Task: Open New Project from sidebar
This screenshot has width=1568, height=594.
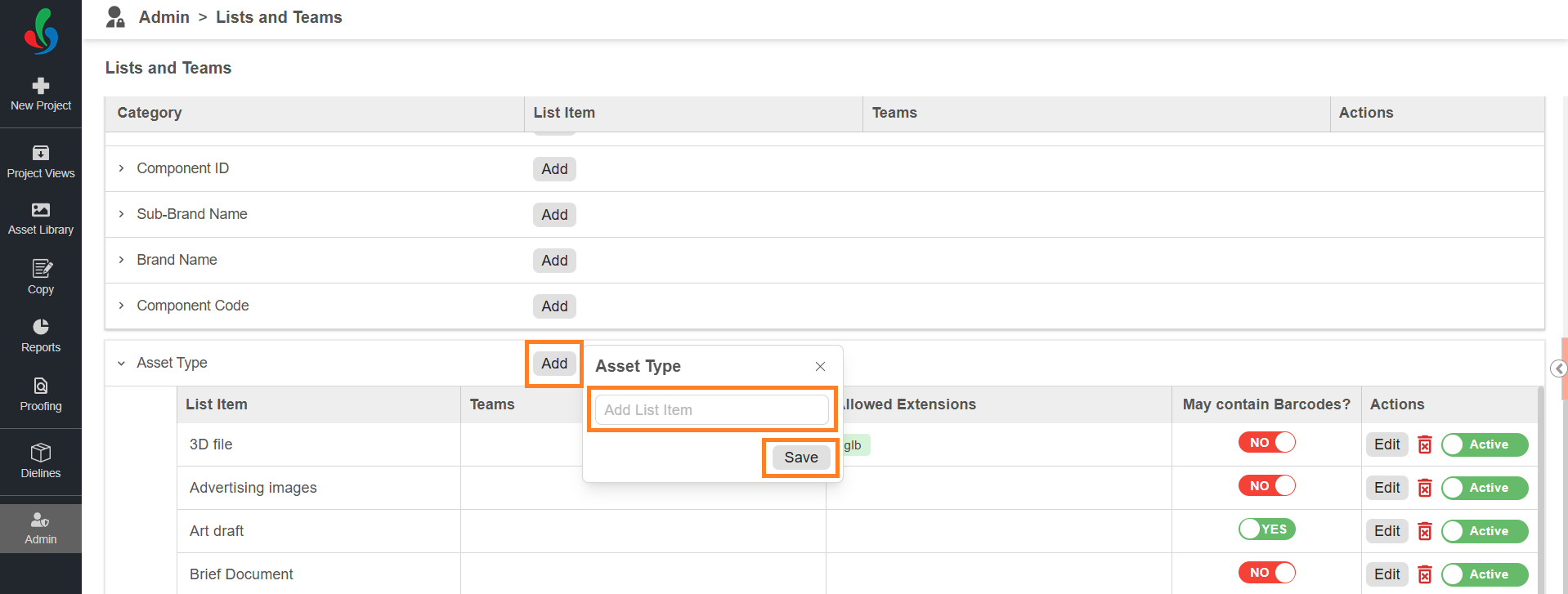Action: 41,94
